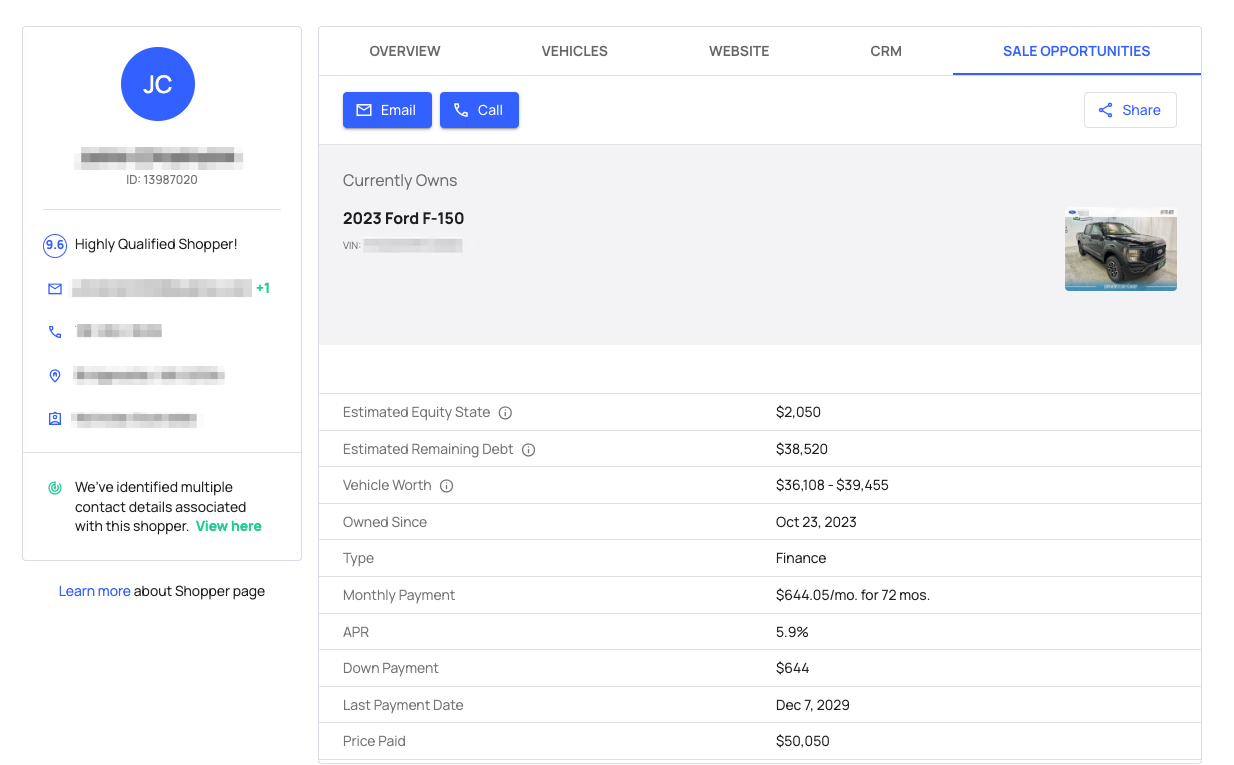Select the phone icon next to the phone number
This screenshot has width=1234, height=765.
(x=55, y=331)
